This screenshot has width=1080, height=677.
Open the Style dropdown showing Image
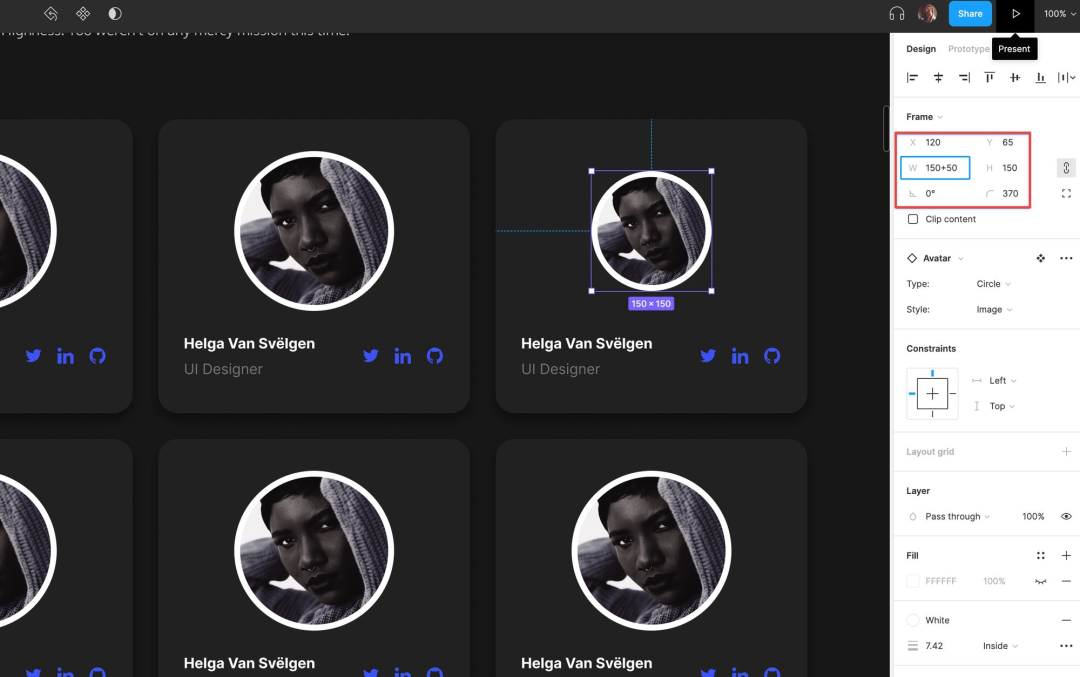[994, 310]
